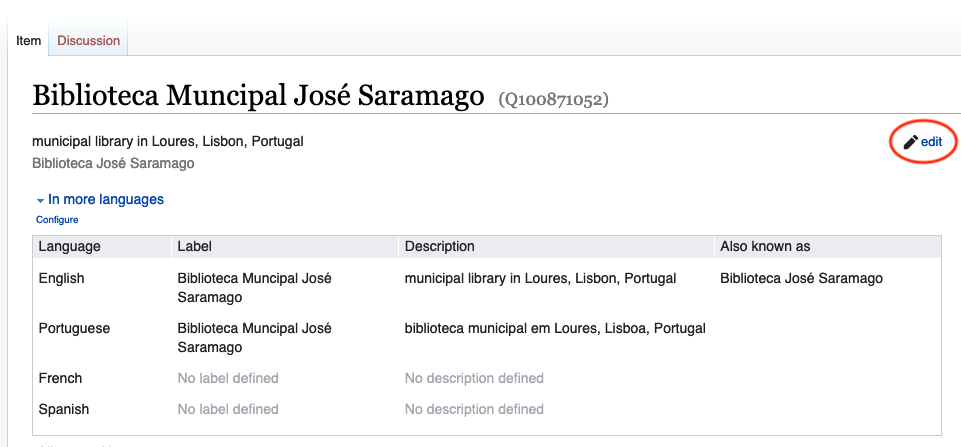961x447 pixels.
Task: Click French row's No description defined
Action: [x=474, y=378]
